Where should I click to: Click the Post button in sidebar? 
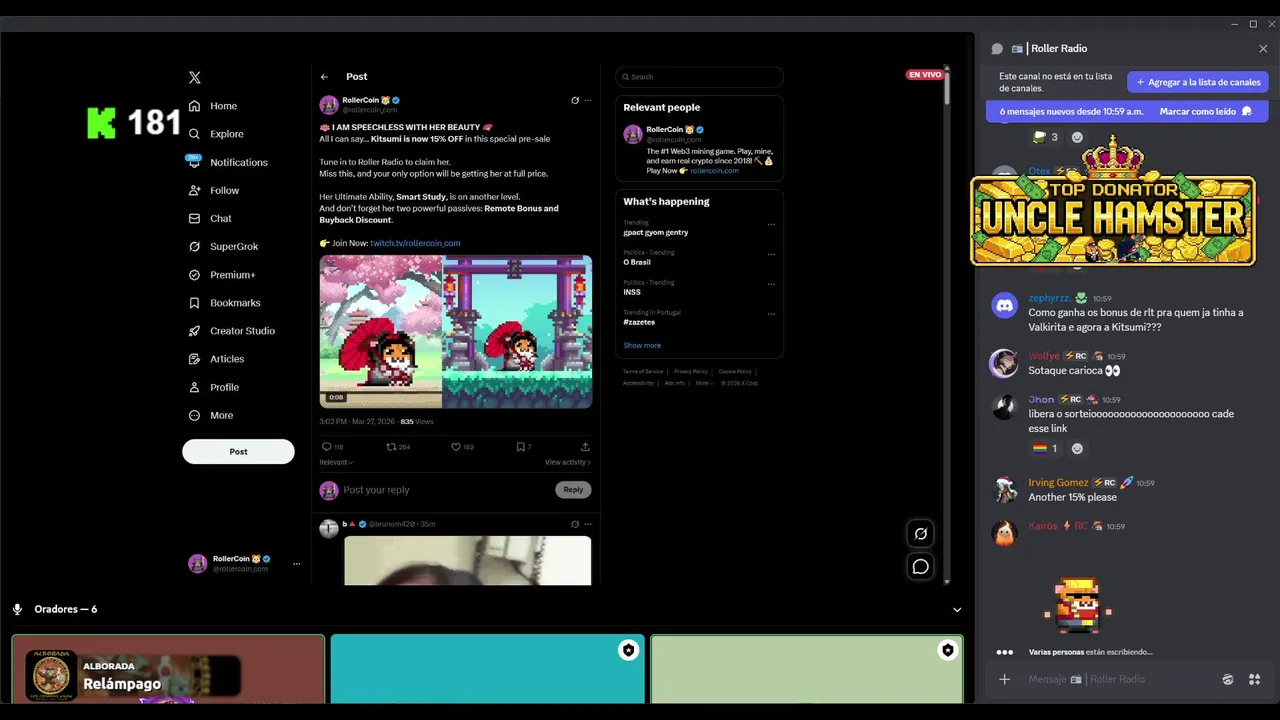[238, 451]
